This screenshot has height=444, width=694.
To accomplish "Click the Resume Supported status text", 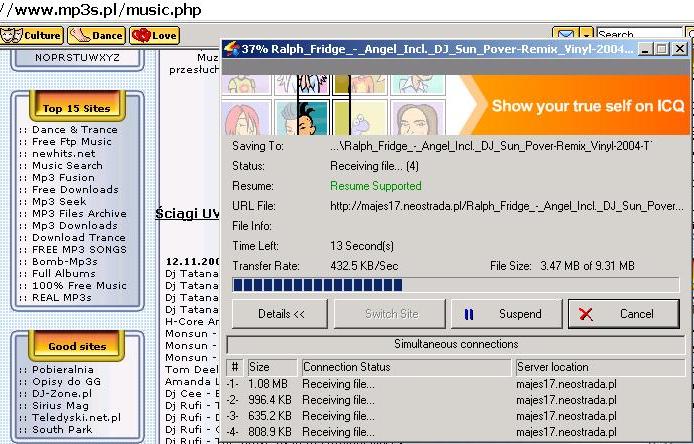I will pos(376,186).
